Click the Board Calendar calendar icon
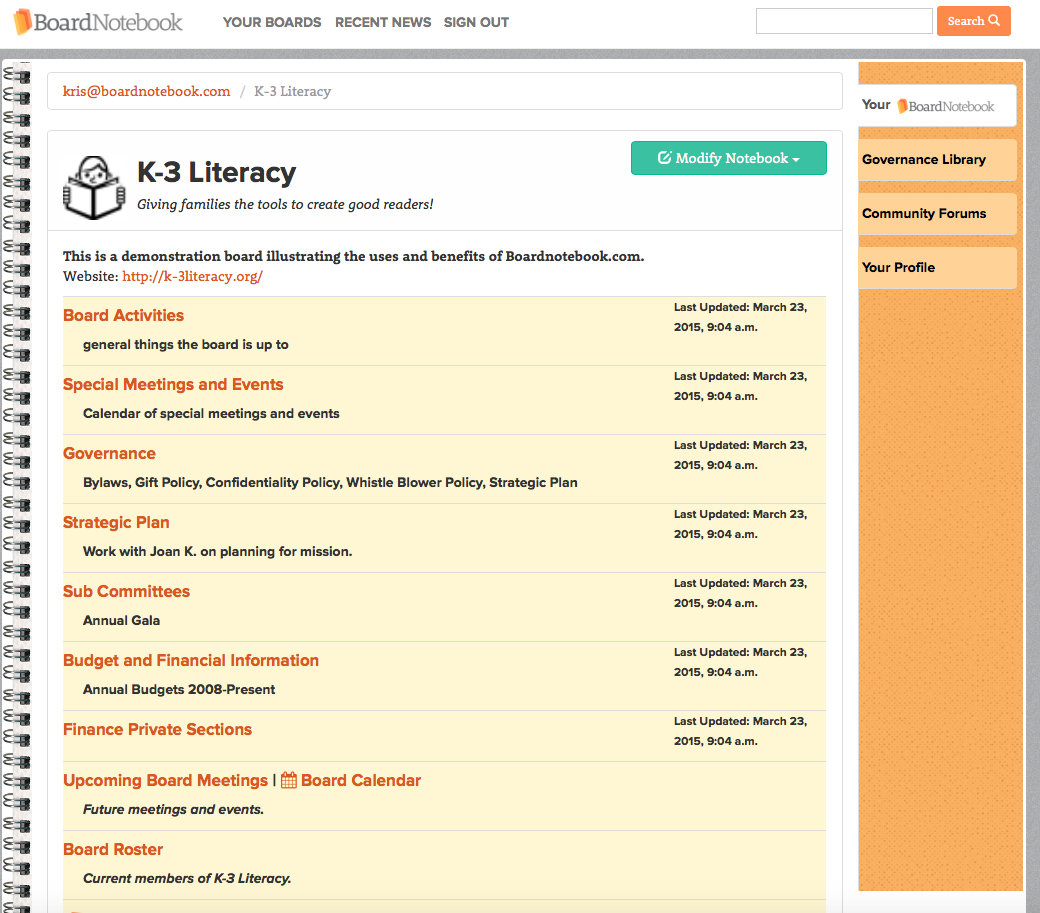 (x=289, y=780)
